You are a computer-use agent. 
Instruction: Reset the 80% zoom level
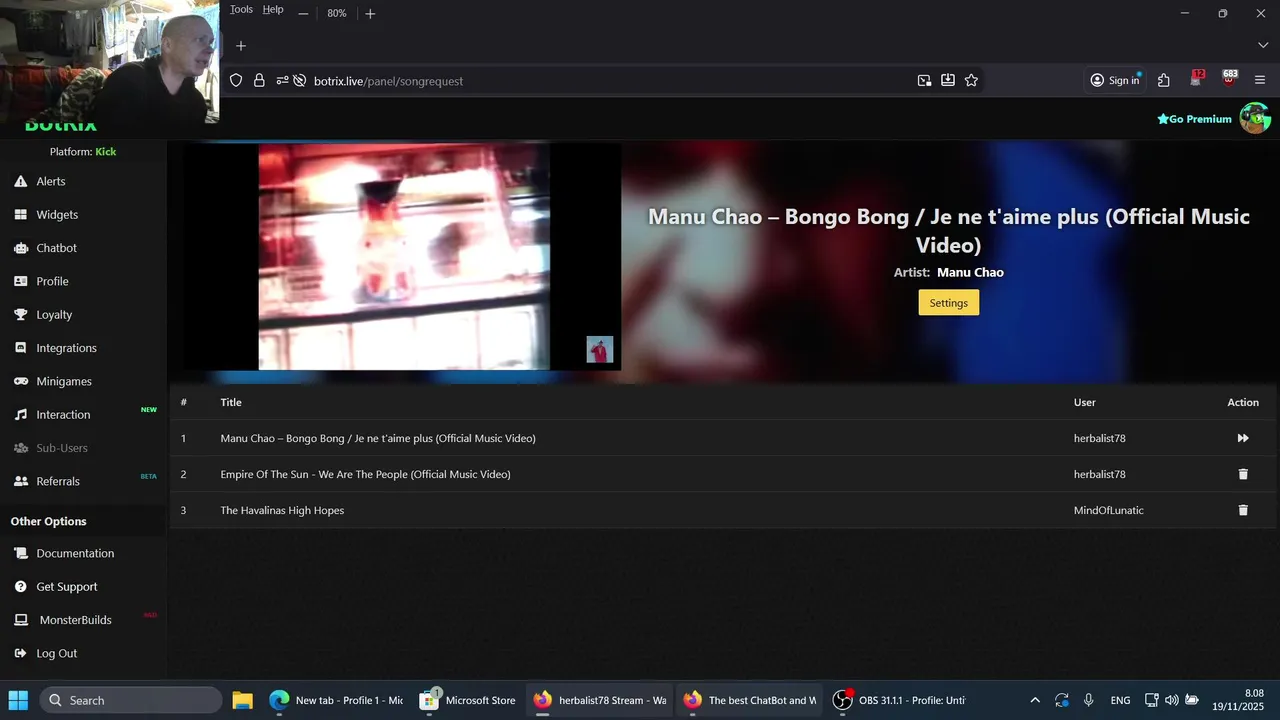click(337, 13)
